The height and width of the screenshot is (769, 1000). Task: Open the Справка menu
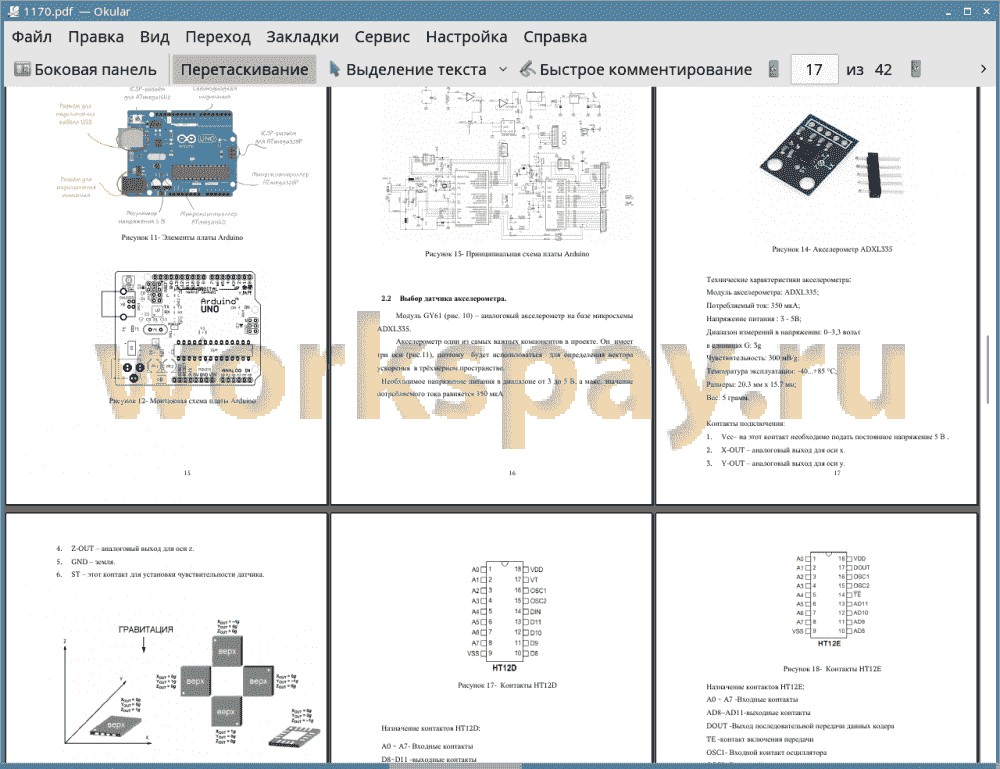pos(555,37)
